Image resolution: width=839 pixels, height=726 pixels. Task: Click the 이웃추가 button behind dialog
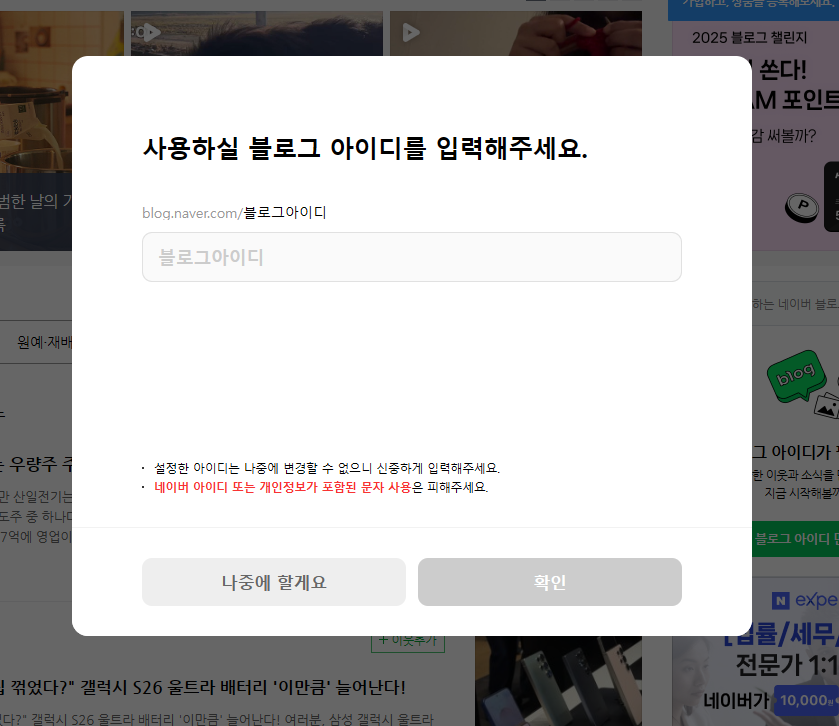408,641
